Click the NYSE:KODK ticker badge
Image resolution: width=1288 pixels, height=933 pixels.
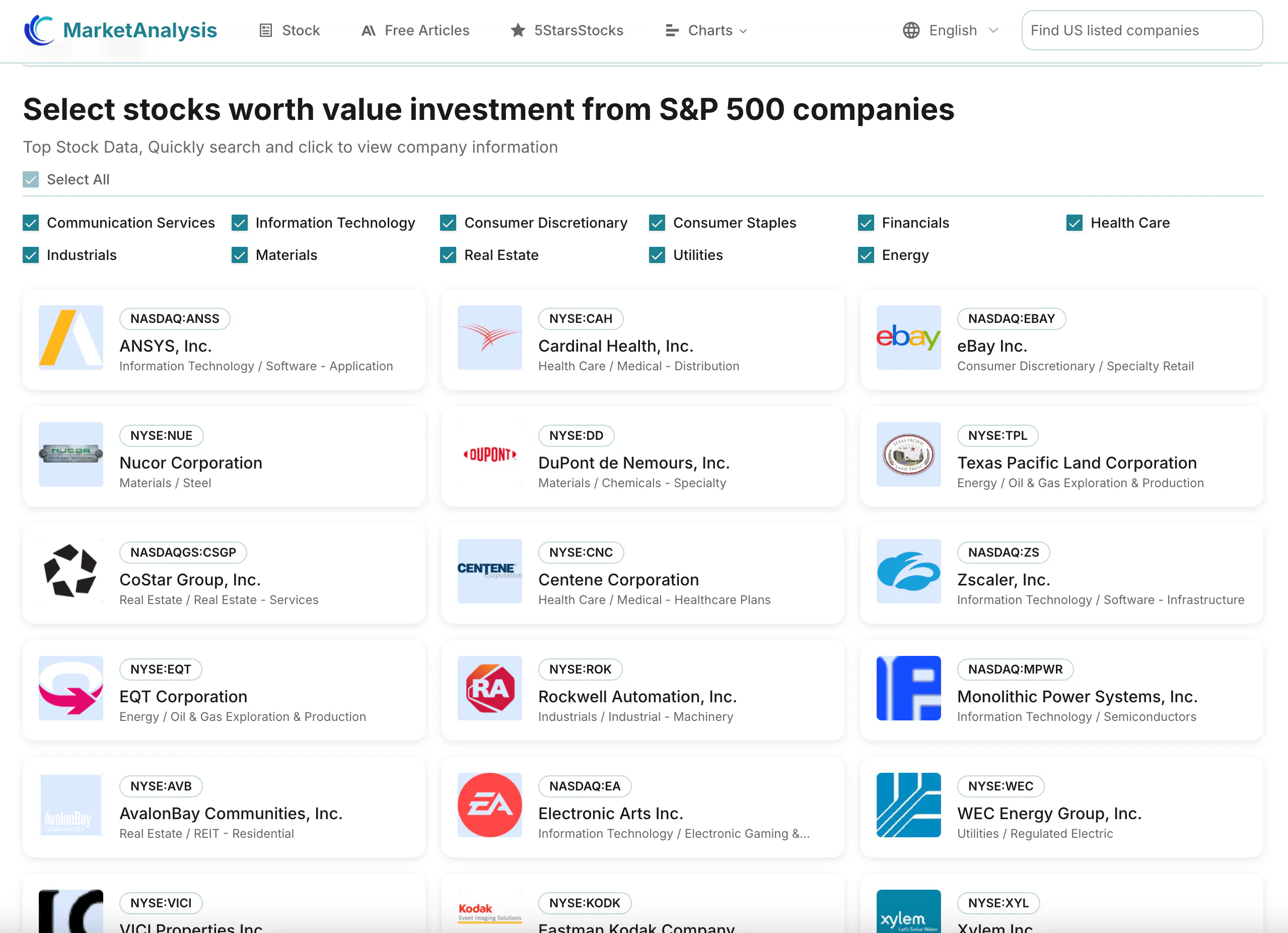coord(585,903)
